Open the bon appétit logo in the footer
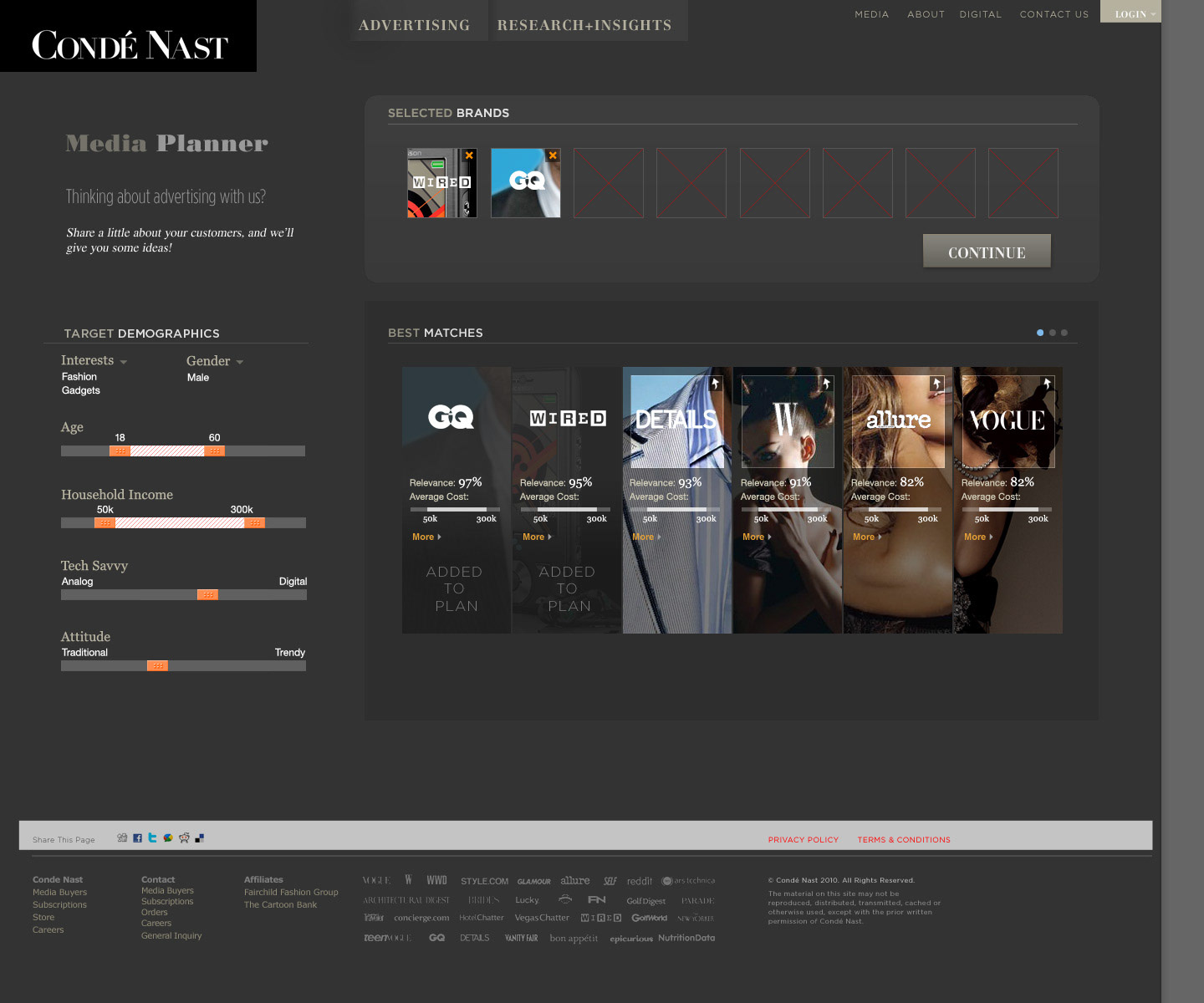 click(x=574, y=939)
